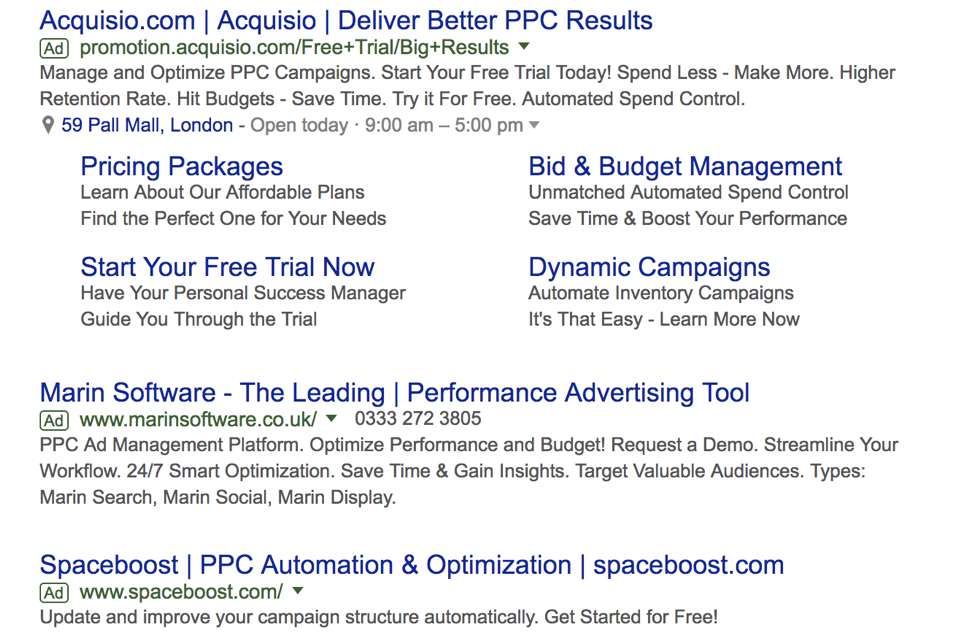Click the www.spaceboost.com display URL

[181, 592]
